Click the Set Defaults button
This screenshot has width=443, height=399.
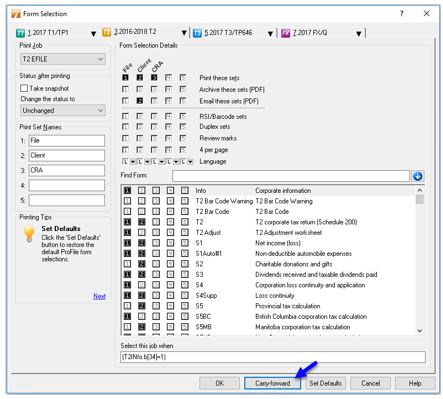(x=325, y=383)
